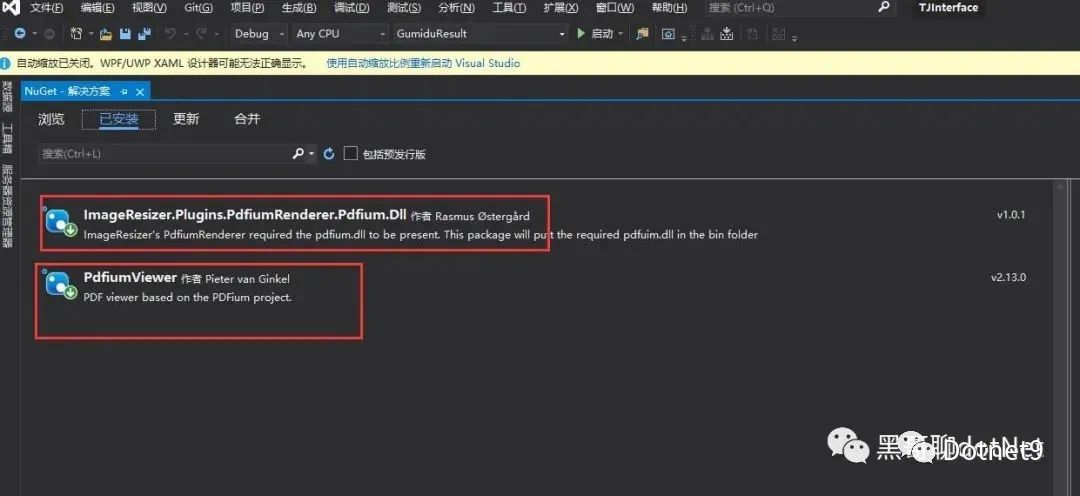Image resolution: width=1080 pixels, height=496 pixels.
Task: Click version v1.0.1 of the ImageResizer package
Action: [1011, 215]
